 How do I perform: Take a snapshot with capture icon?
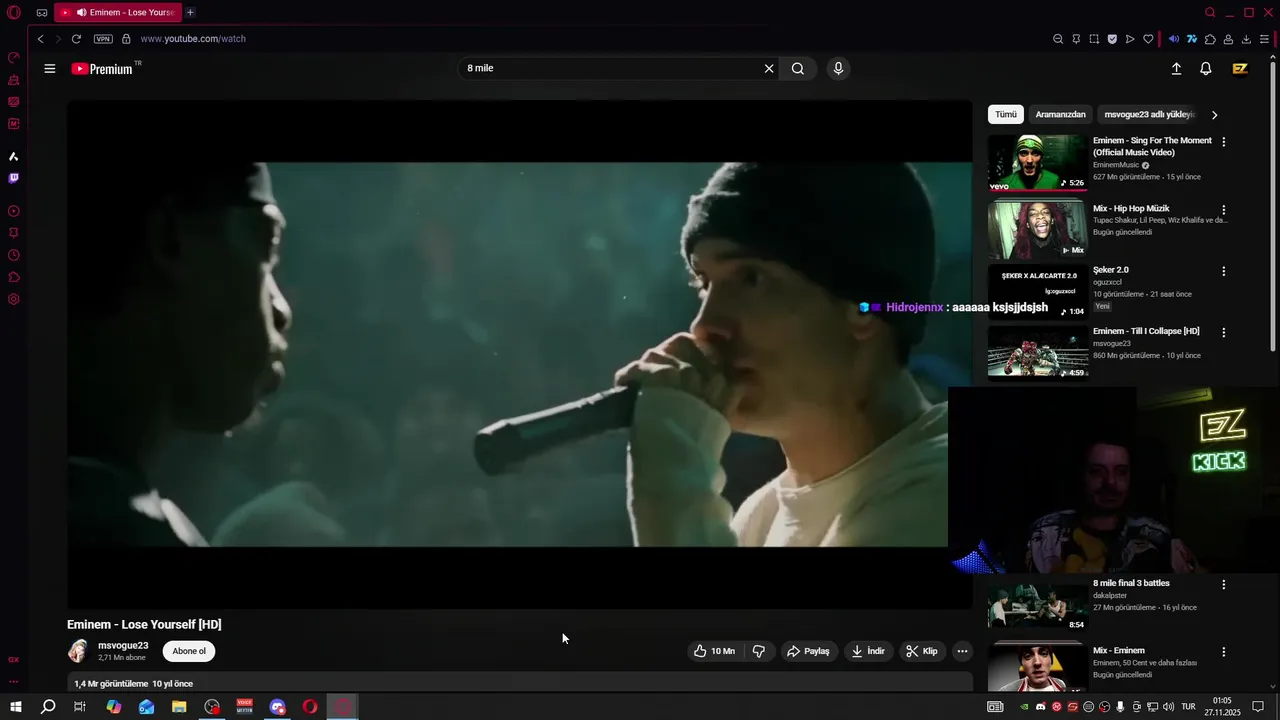1094,39
